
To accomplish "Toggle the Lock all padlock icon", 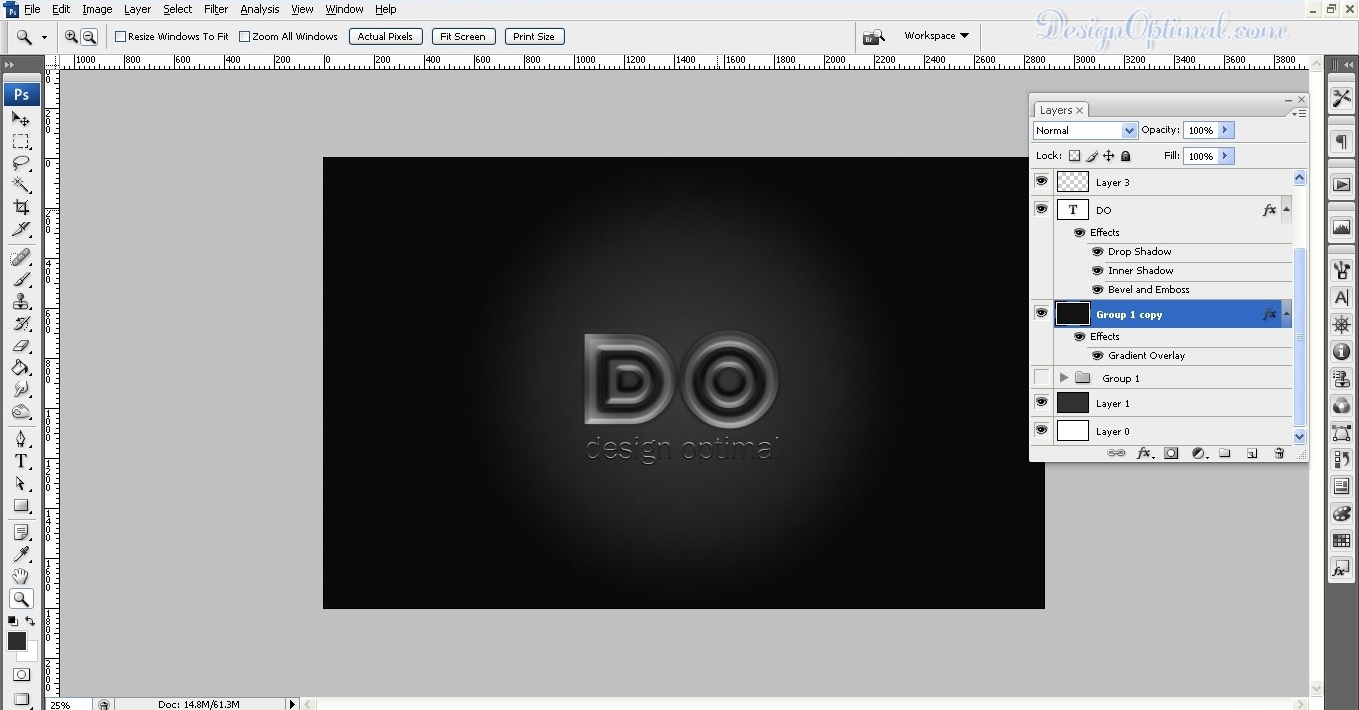I will [x=1125, y=156].
